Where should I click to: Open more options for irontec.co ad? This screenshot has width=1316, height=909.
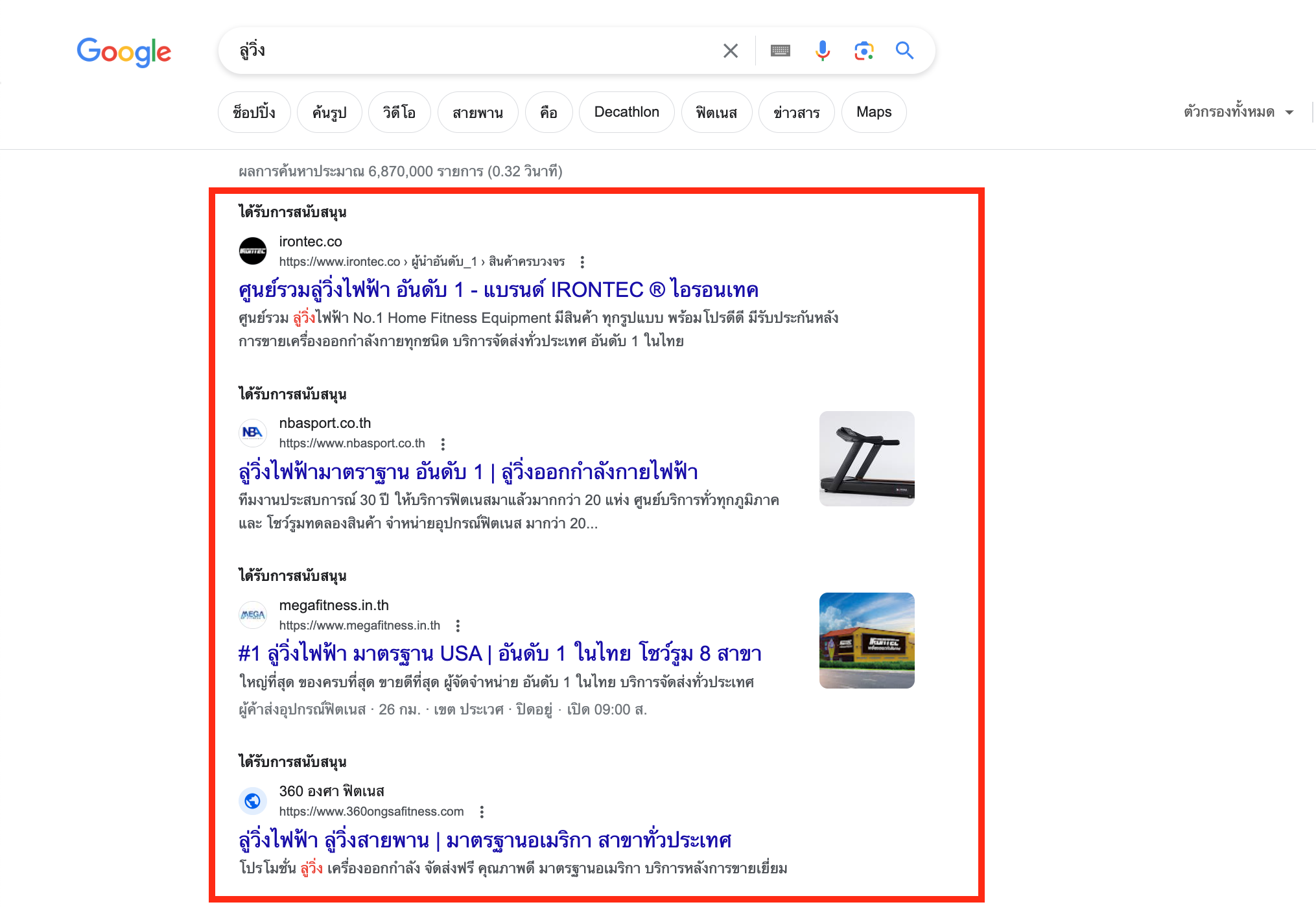(x=582, y=262)
